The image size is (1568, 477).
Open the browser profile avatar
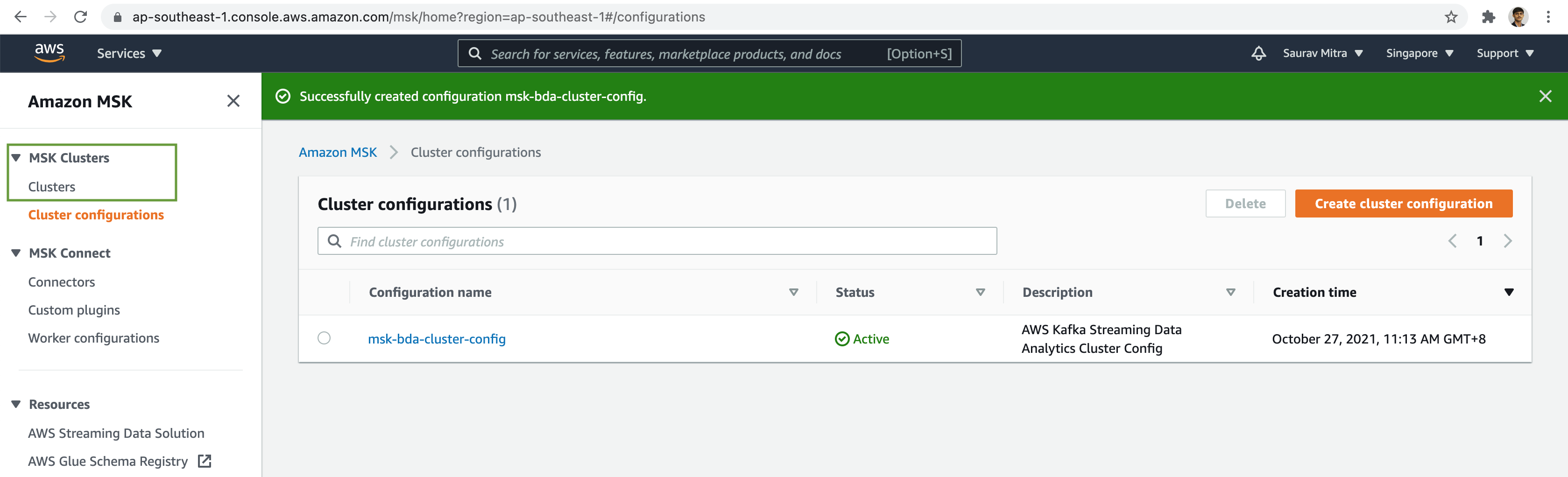click(1518, 16)
